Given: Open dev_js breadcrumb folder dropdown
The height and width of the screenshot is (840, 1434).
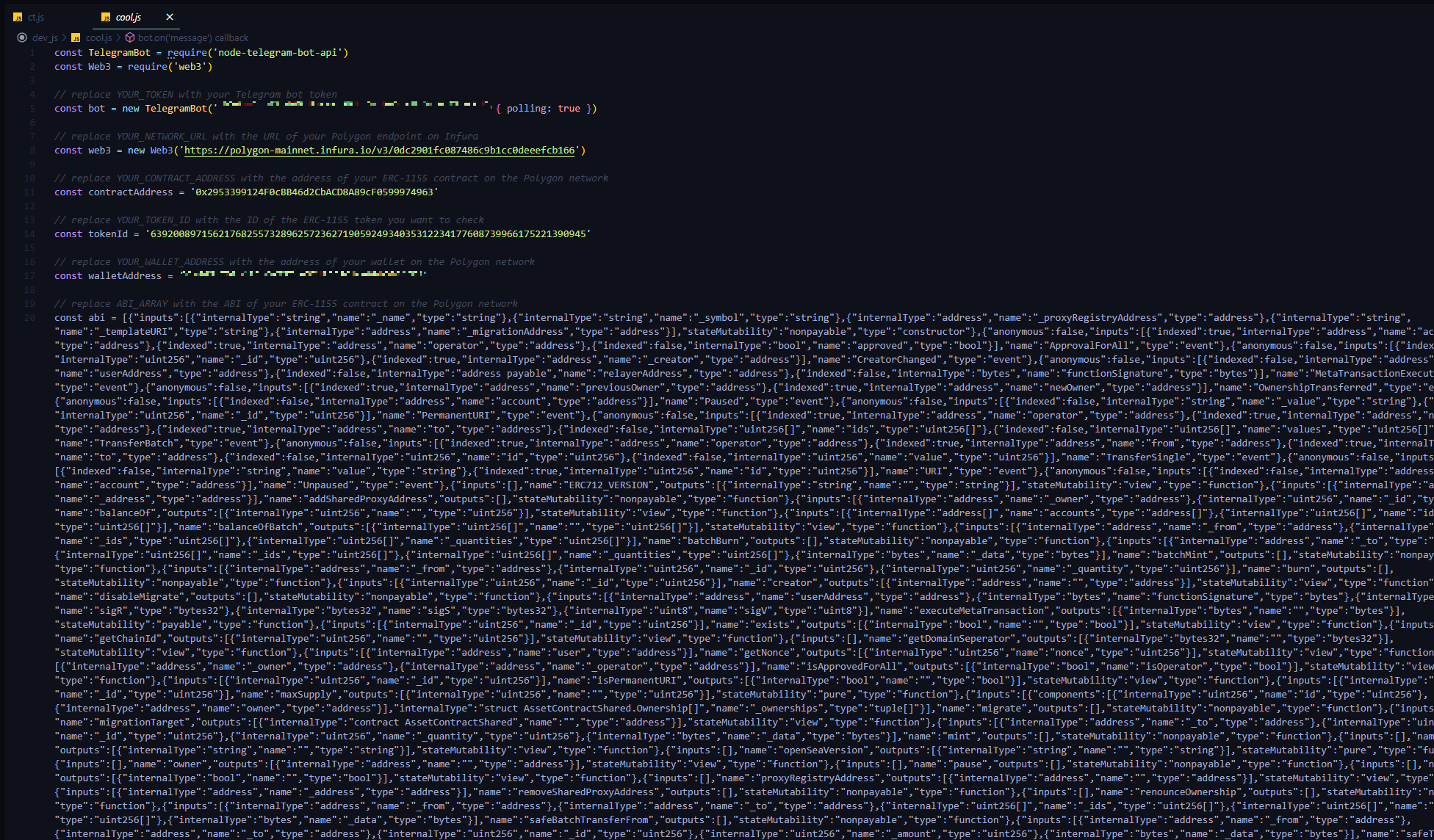Looking at the screenshot, I should tap(45, 37).
